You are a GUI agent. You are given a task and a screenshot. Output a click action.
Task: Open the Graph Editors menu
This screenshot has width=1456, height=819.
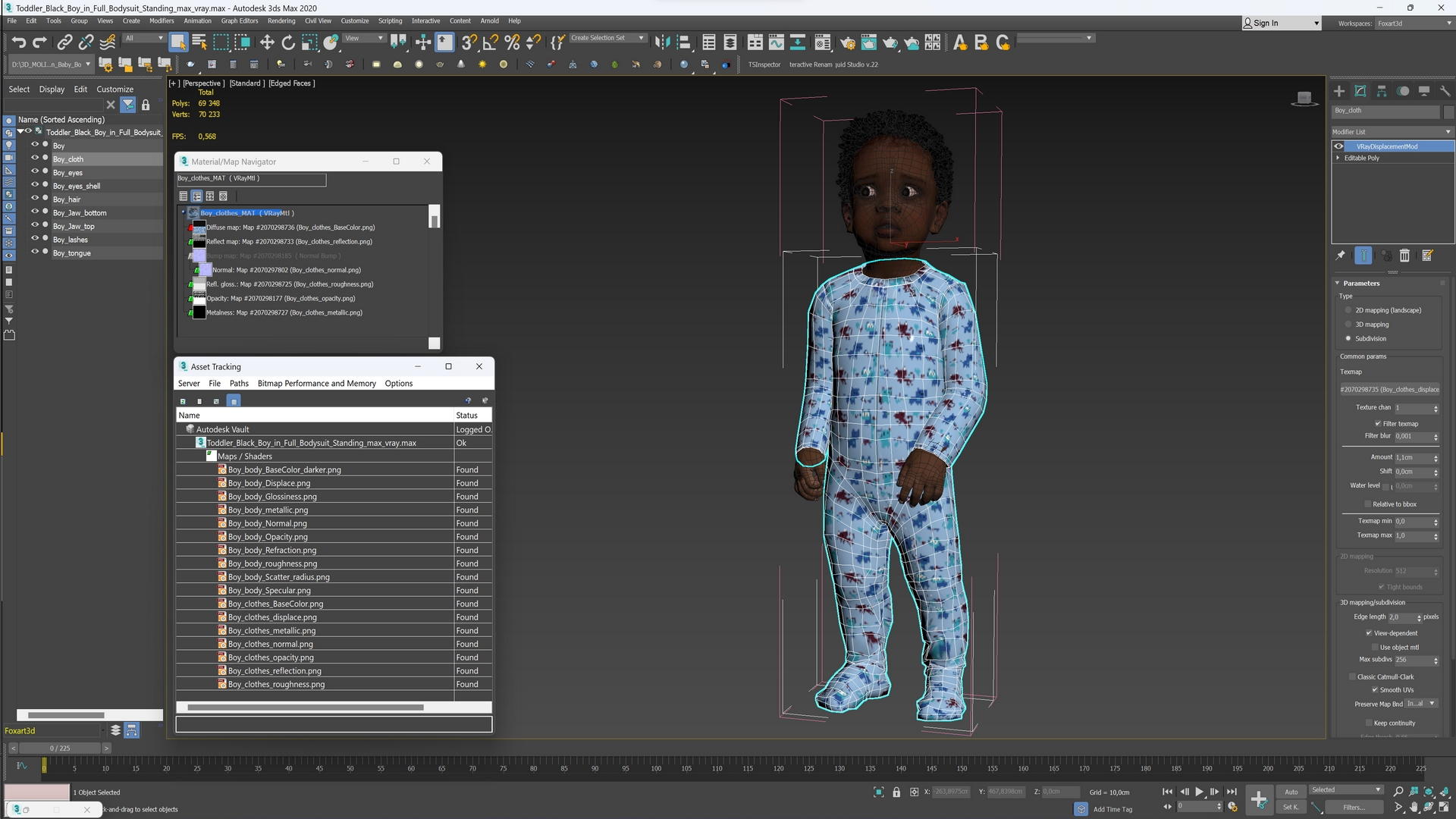pos(240,21)
